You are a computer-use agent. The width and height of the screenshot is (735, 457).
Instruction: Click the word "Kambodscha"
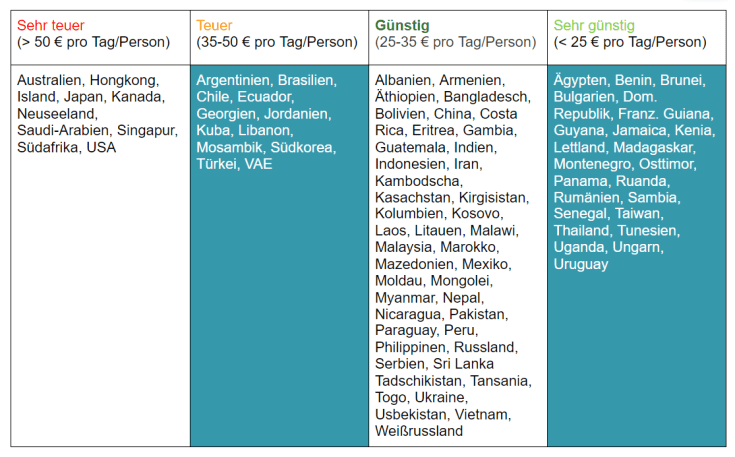[418, 181]
